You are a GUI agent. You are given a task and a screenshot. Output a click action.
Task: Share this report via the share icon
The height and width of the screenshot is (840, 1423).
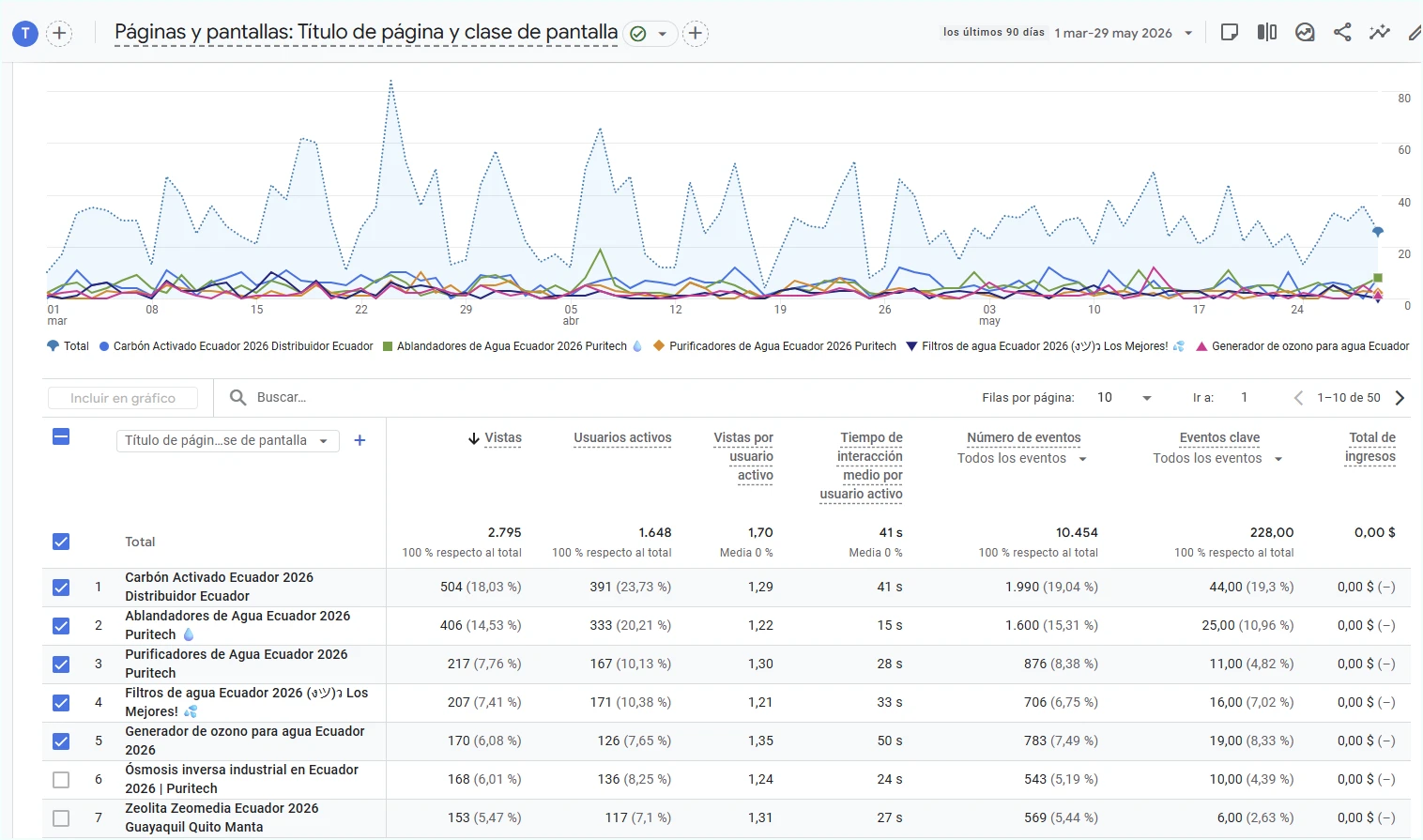click(1342, 32)
